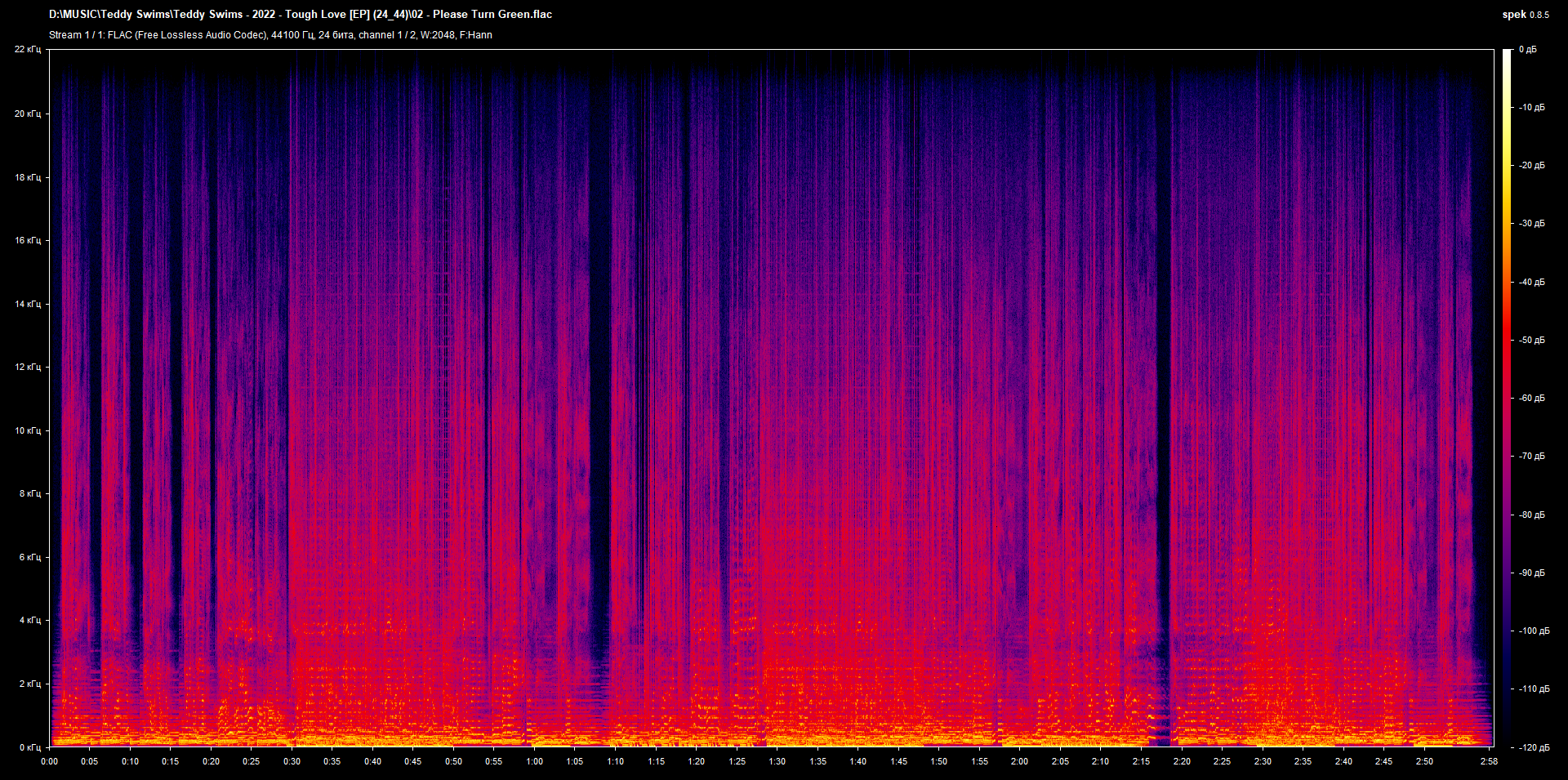Click the -30 дБ level label
The height and width of the screenshot is (780, 1568).
tap(1532, 223)
